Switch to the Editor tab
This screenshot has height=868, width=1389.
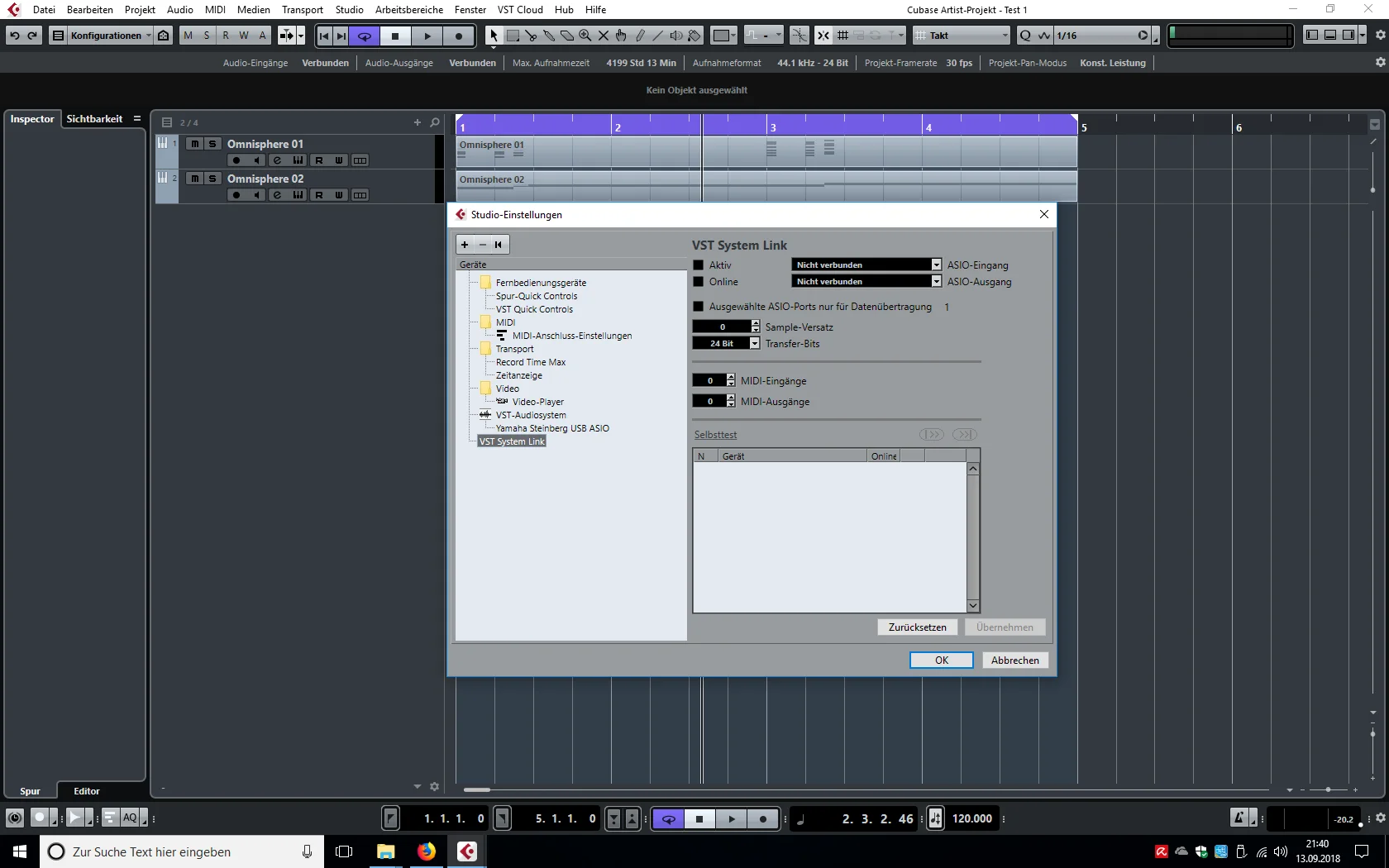(x=87, y=791)
